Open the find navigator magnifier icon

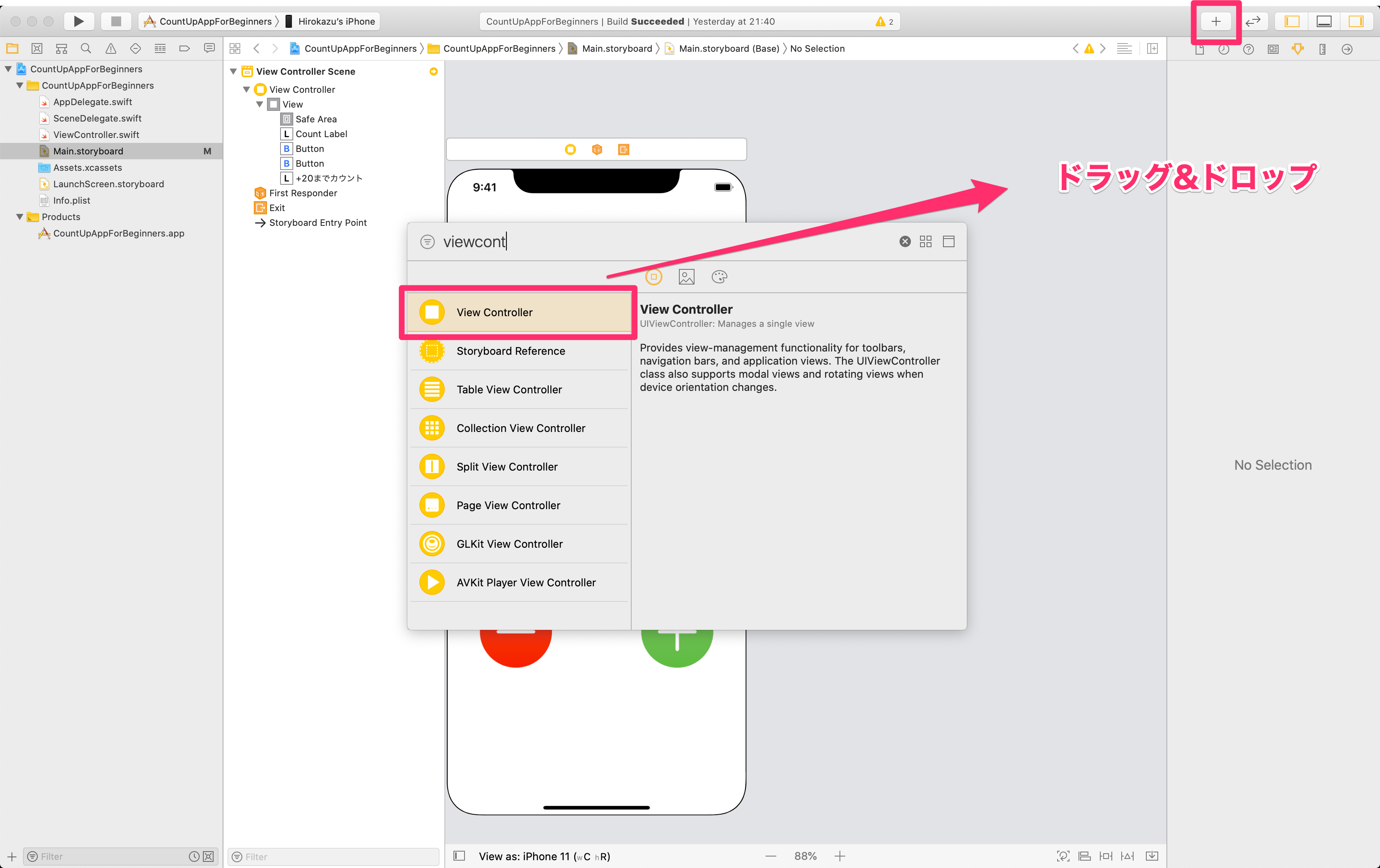(86, 49)
